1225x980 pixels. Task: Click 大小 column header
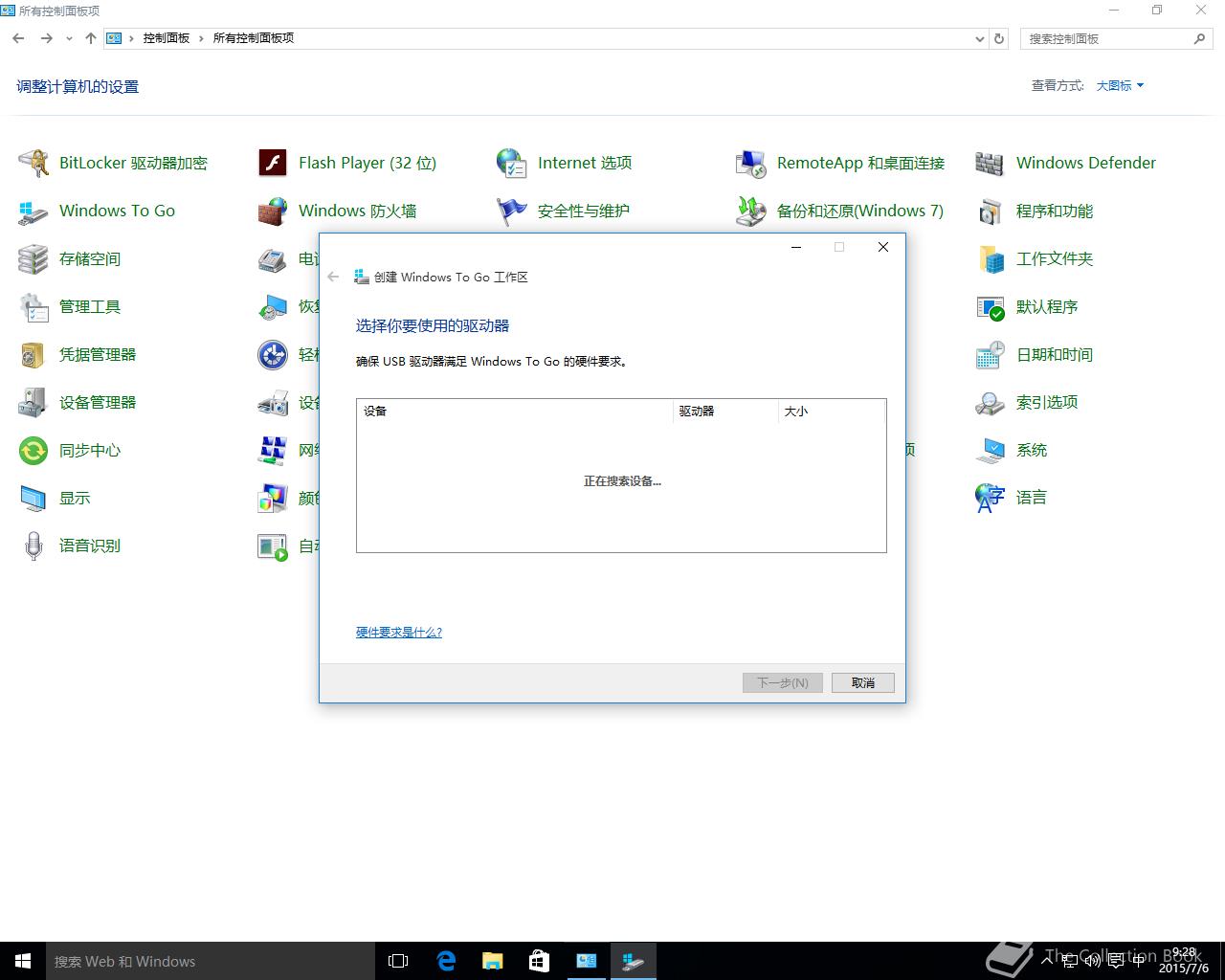point(831,411)
